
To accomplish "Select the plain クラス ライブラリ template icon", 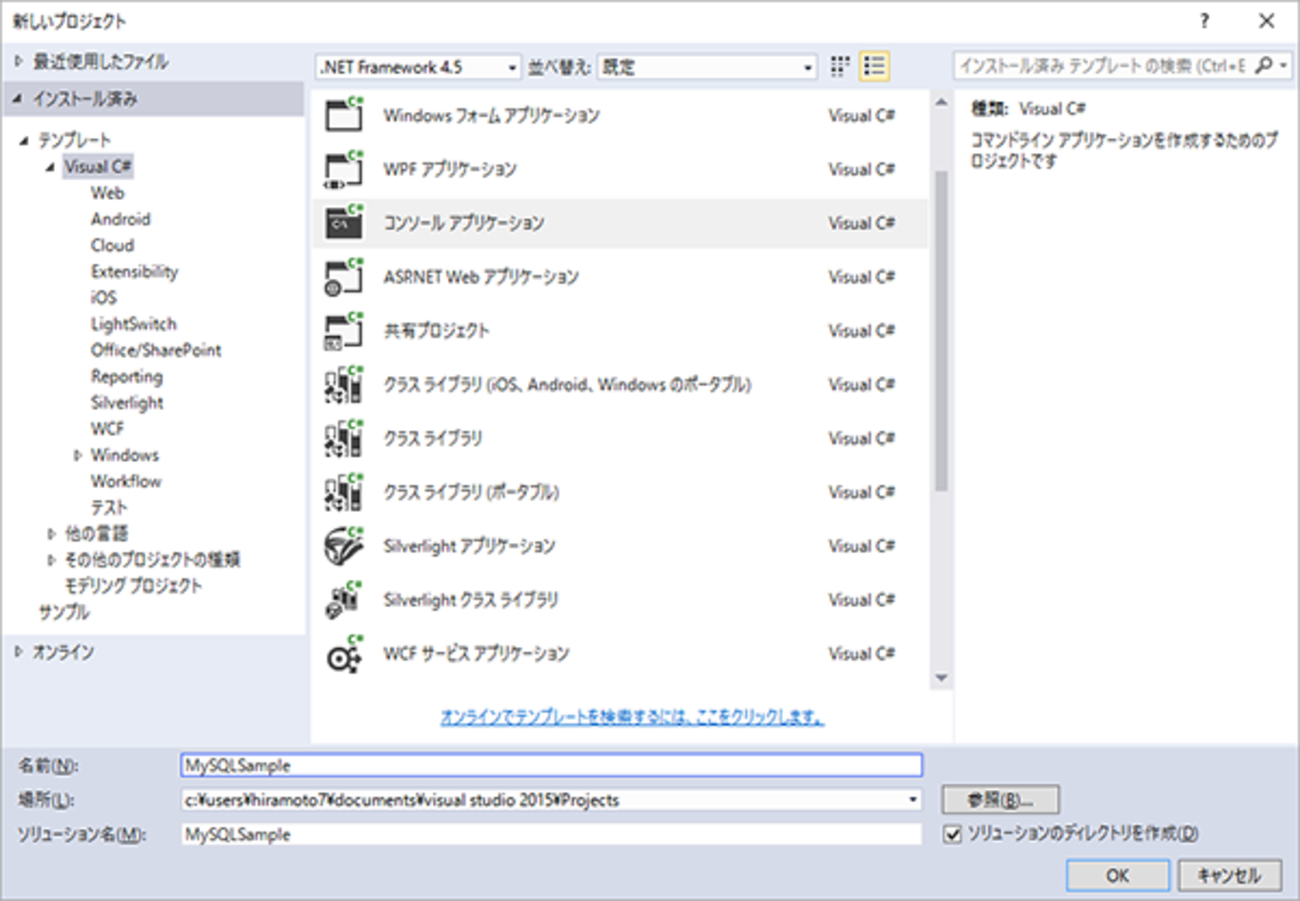I will (x=344, y=439).
